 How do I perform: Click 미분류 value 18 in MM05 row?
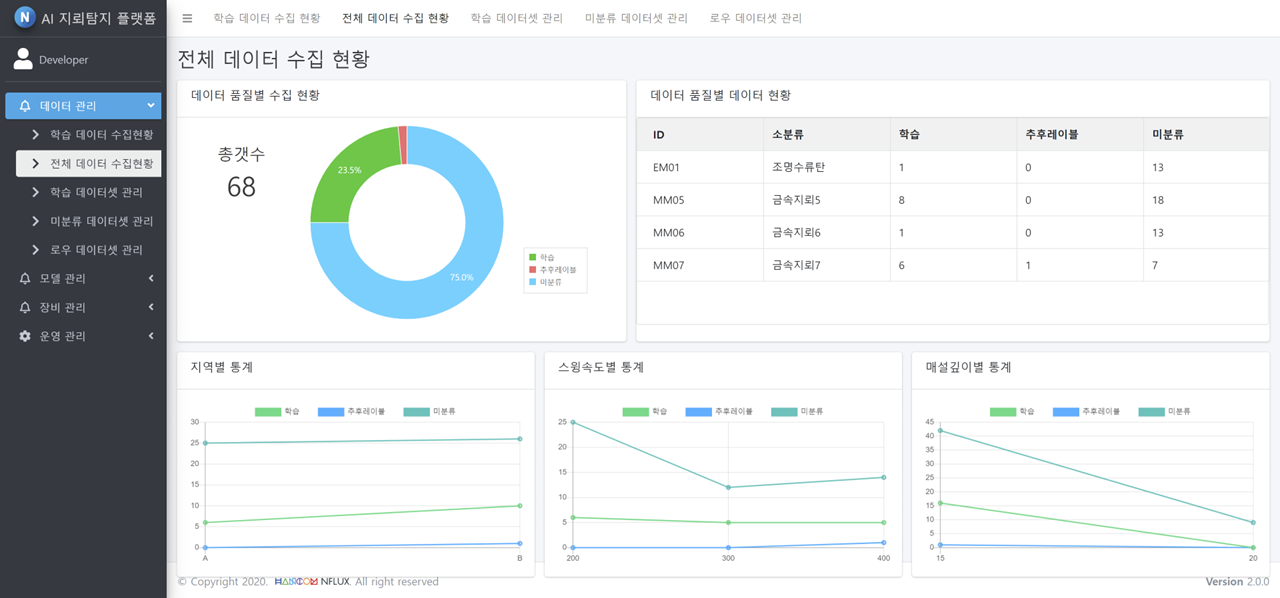click(1206, 200)
